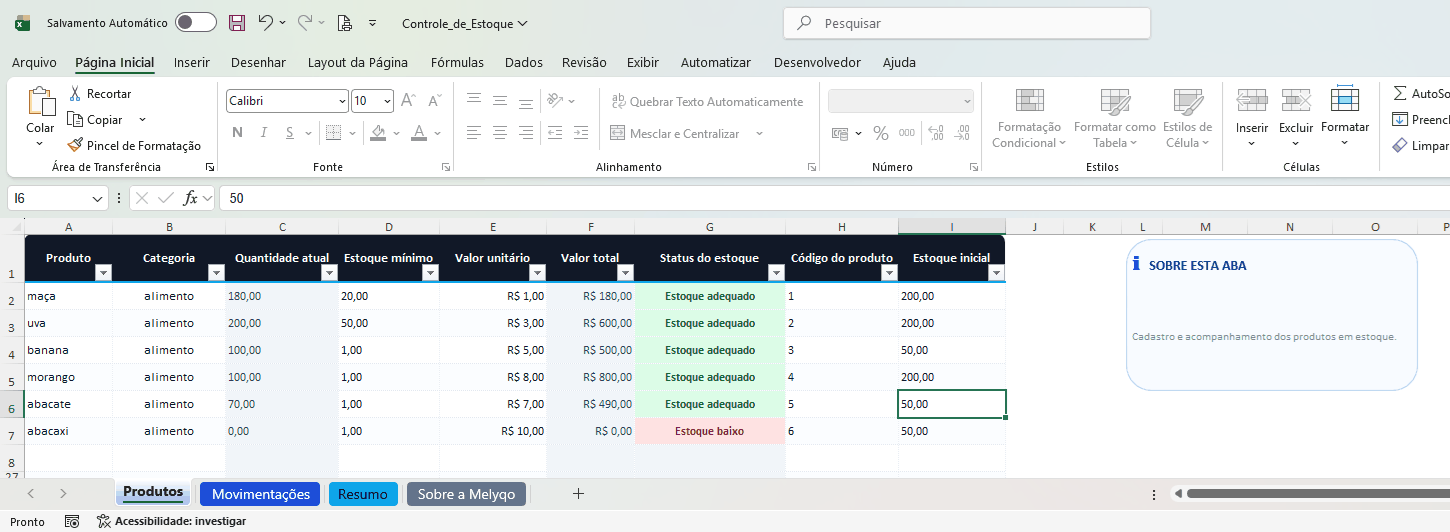Click the macro recording icon in the status bar
Viewport: 1450px width, 532px height.
(x=72, y=521)
